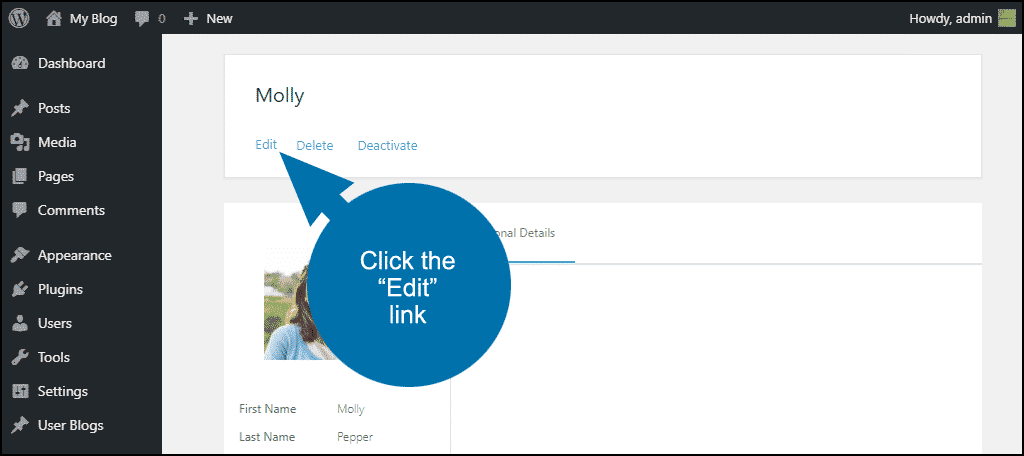This screenshot has width=1024, height=456.
Task: Open Howdy, admin account avatar
Action: (x=1006, y=18)
